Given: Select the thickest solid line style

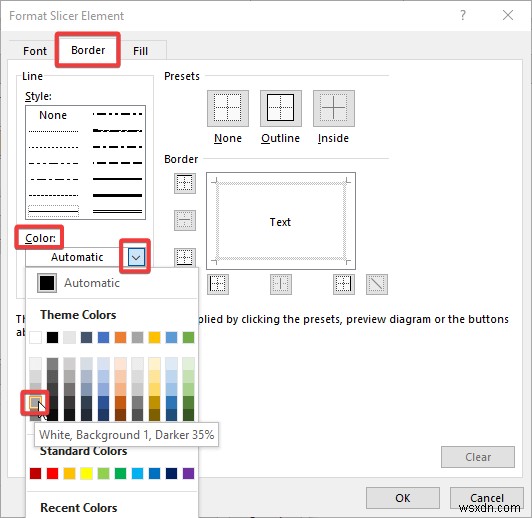Looking at the screenshot, I should tap(117, 195).
